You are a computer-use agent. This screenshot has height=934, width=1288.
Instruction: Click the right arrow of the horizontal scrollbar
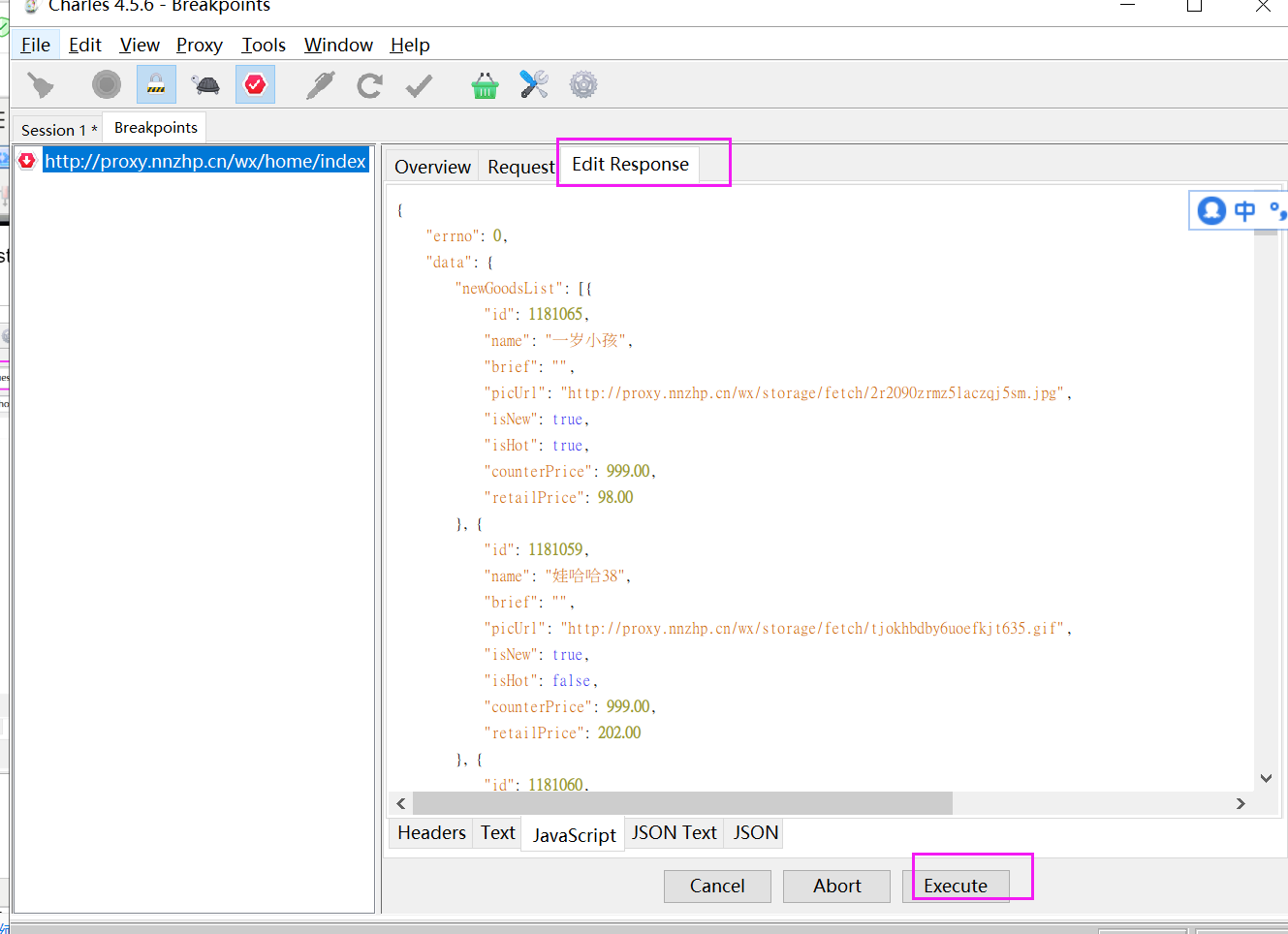[x=1241, y=803]
